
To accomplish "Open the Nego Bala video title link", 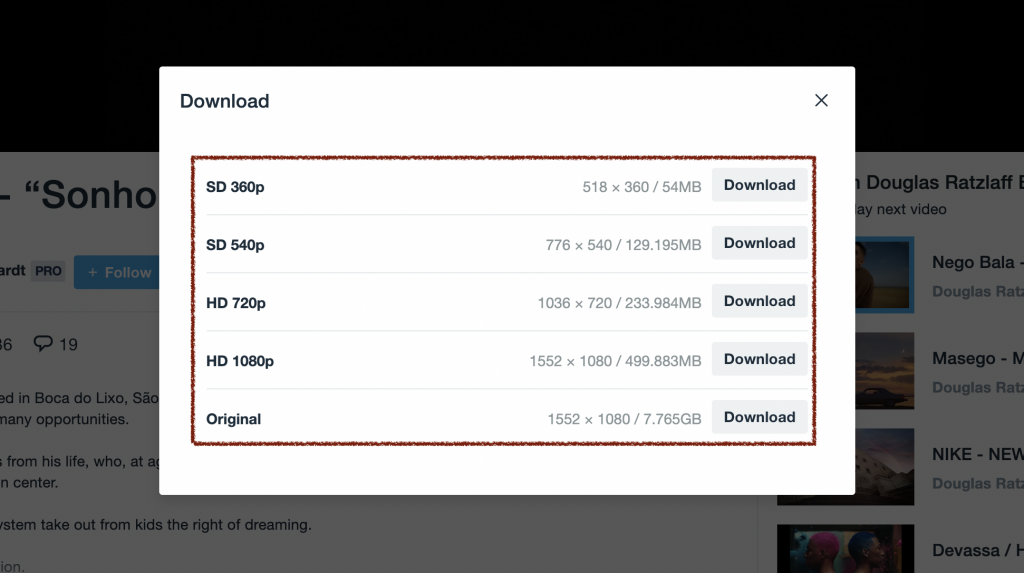I will click(978, 262).
